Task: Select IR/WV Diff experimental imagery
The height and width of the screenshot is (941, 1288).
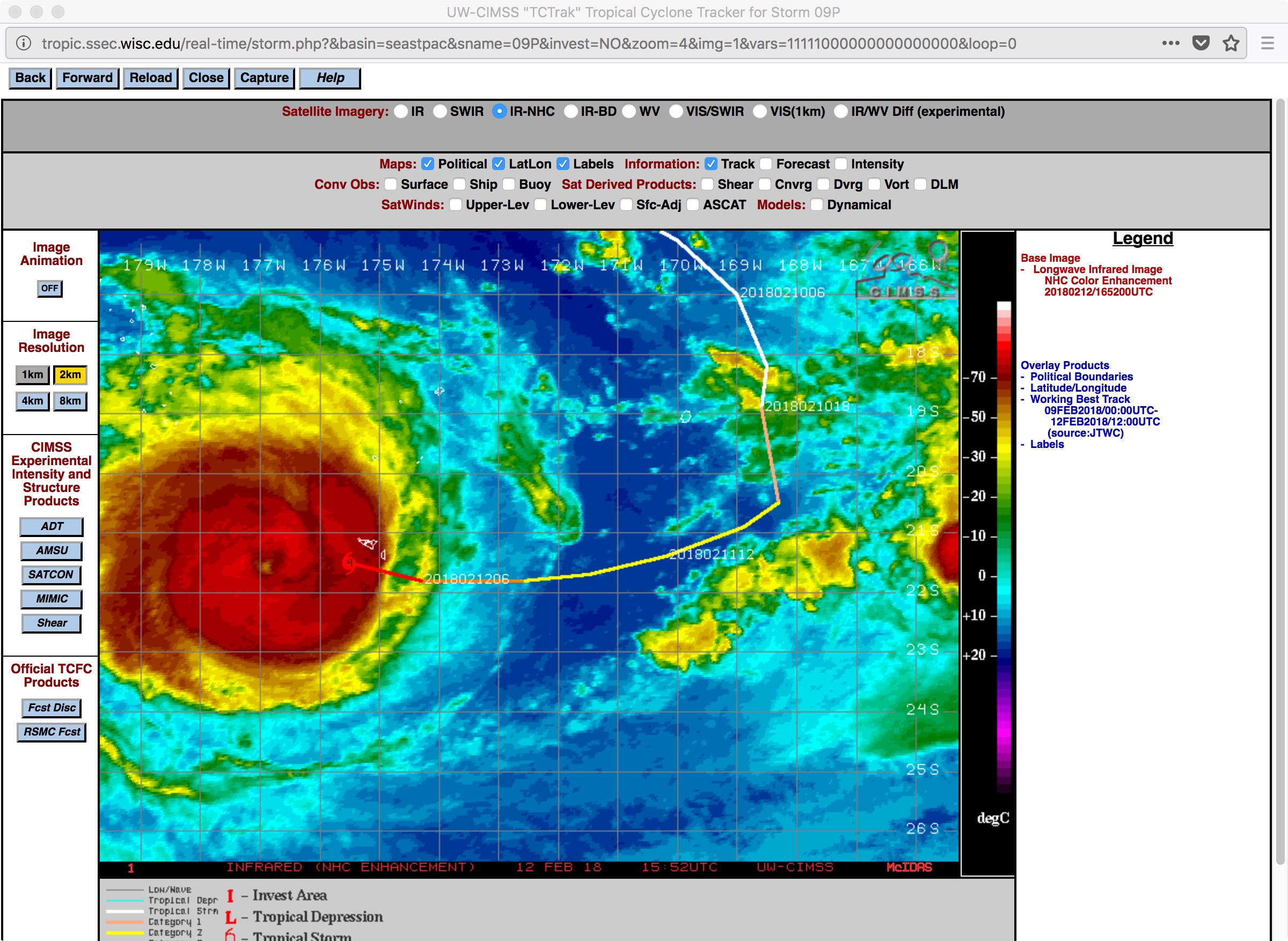Action: (841, 112)
